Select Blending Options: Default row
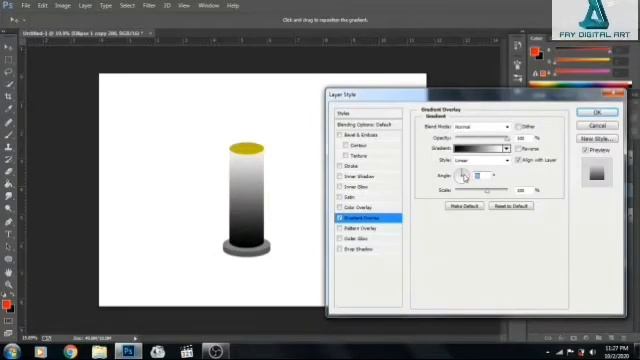640x360 pixels. point(368,124)
